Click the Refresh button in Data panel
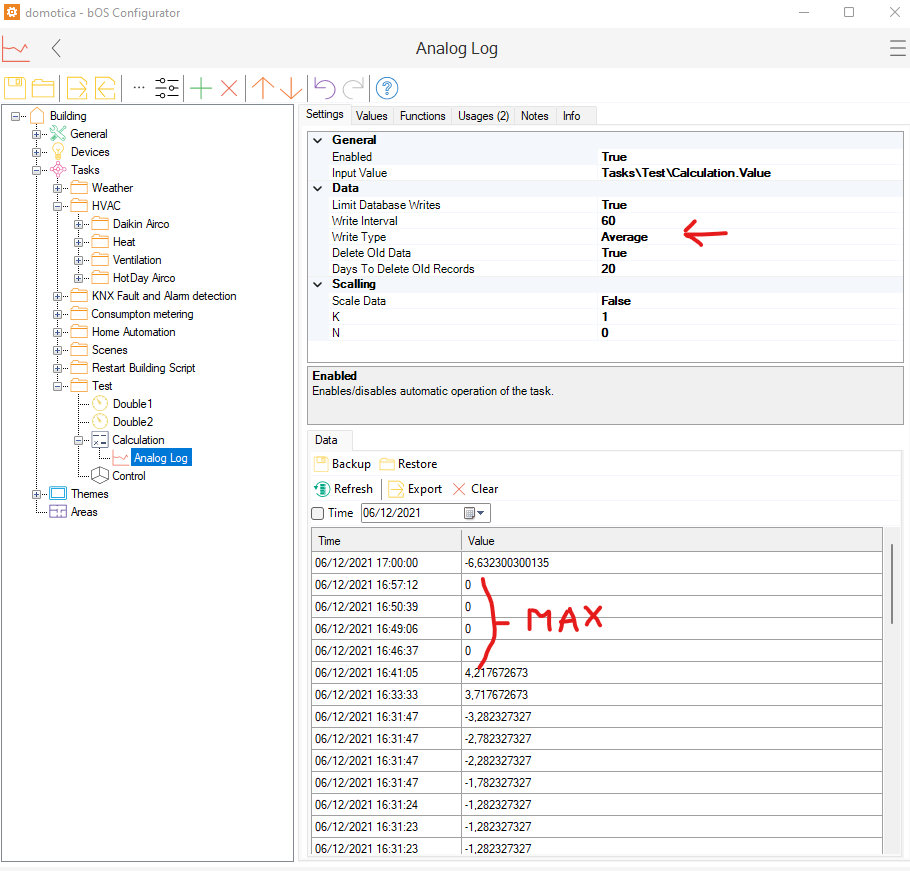Screen dimensions: 910x871 (343, 489)
